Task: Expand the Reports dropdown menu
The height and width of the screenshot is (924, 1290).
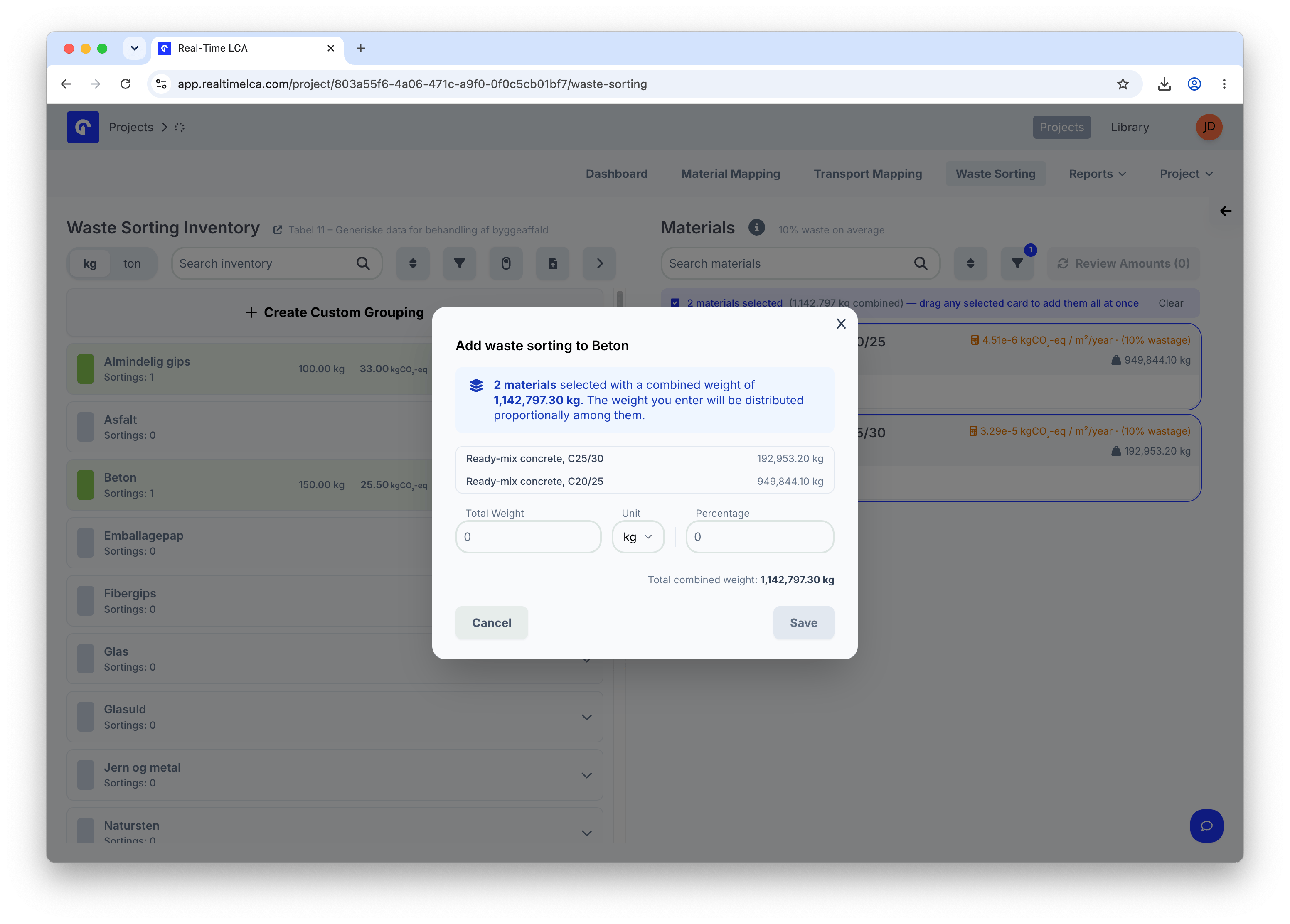Action: click(1097, 173)
